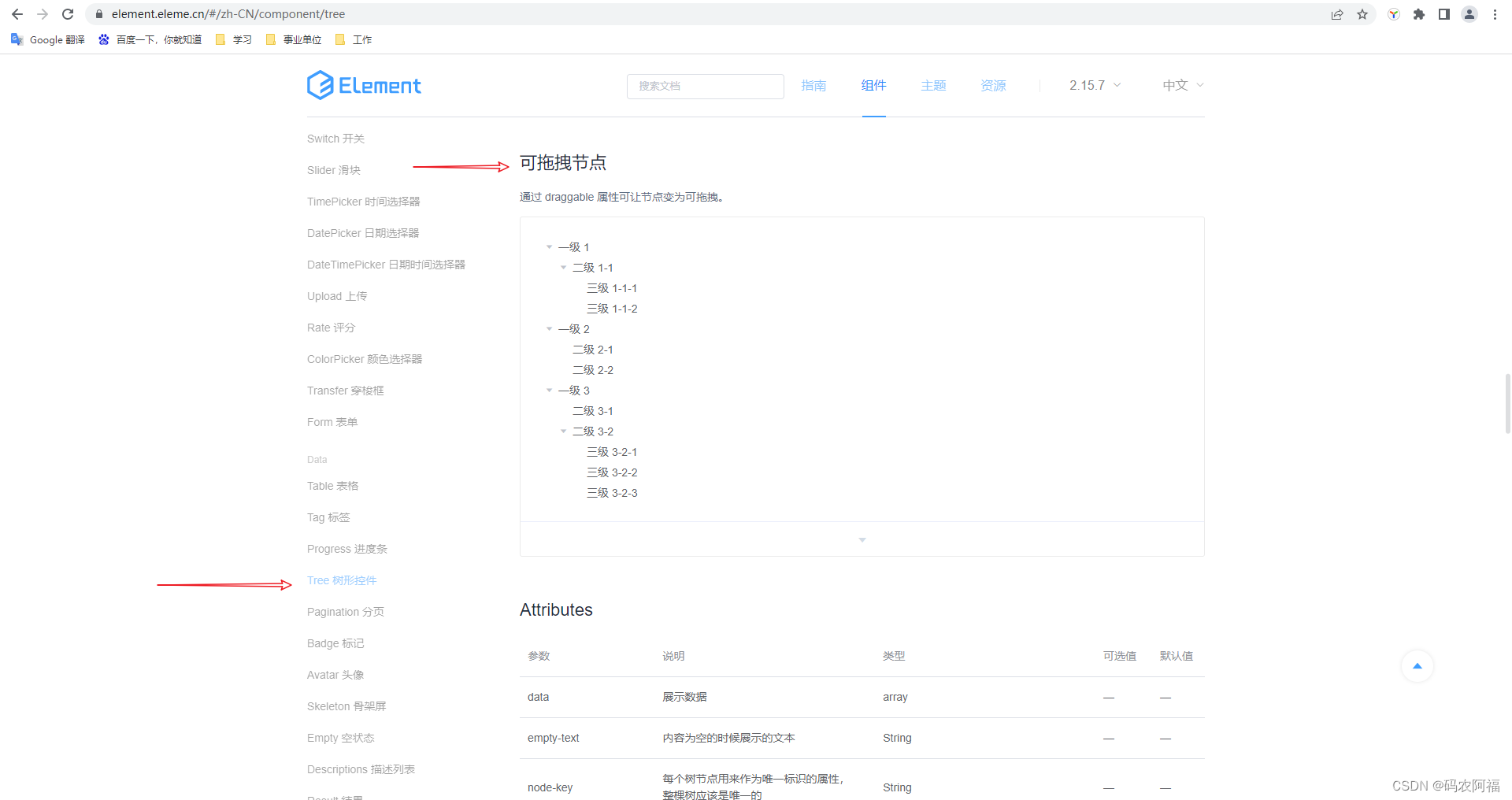Open Avatar 头像 in sidebar
Screen dimensions: 1512x800
coord(335,675)
